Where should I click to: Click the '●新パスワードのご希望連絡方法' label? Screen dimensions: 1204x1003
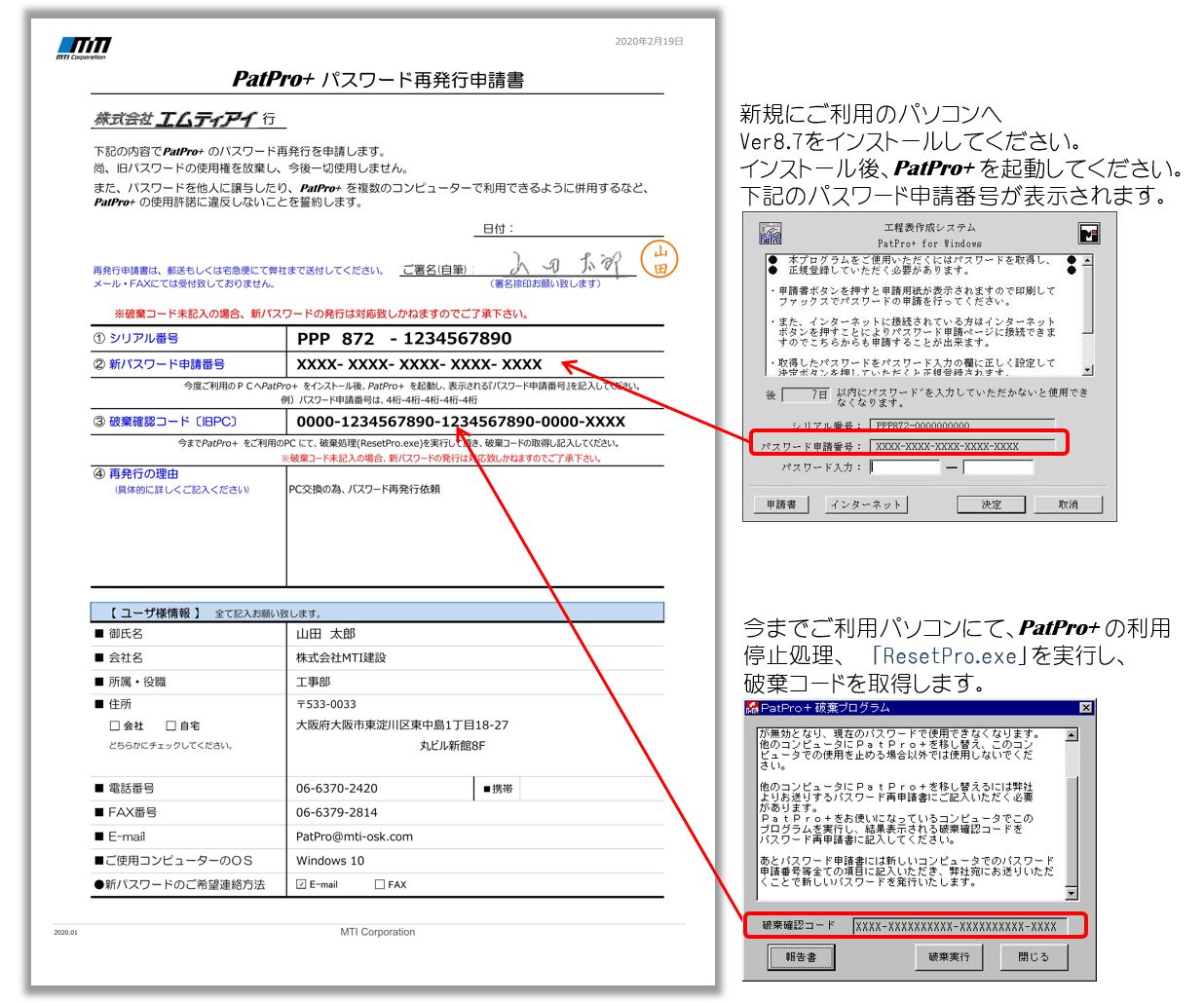click(179, 885)
